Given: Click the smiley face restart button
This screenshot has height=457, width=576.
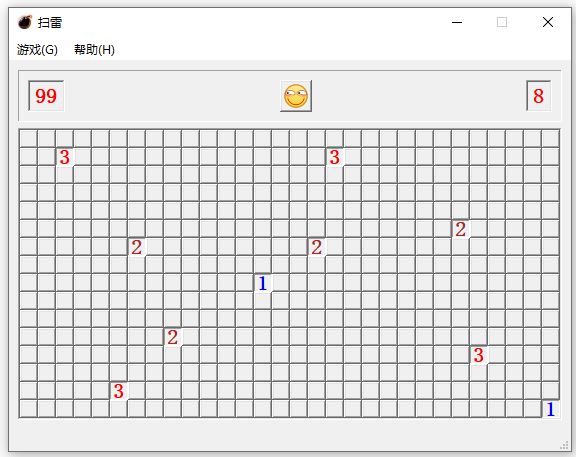Looking at the screenshot, I should [296, 96].
